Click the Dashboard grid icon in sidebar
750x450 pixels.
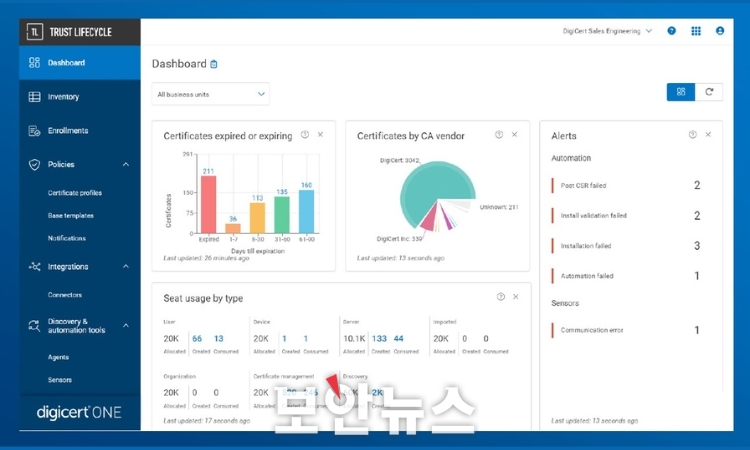[34, 63]
